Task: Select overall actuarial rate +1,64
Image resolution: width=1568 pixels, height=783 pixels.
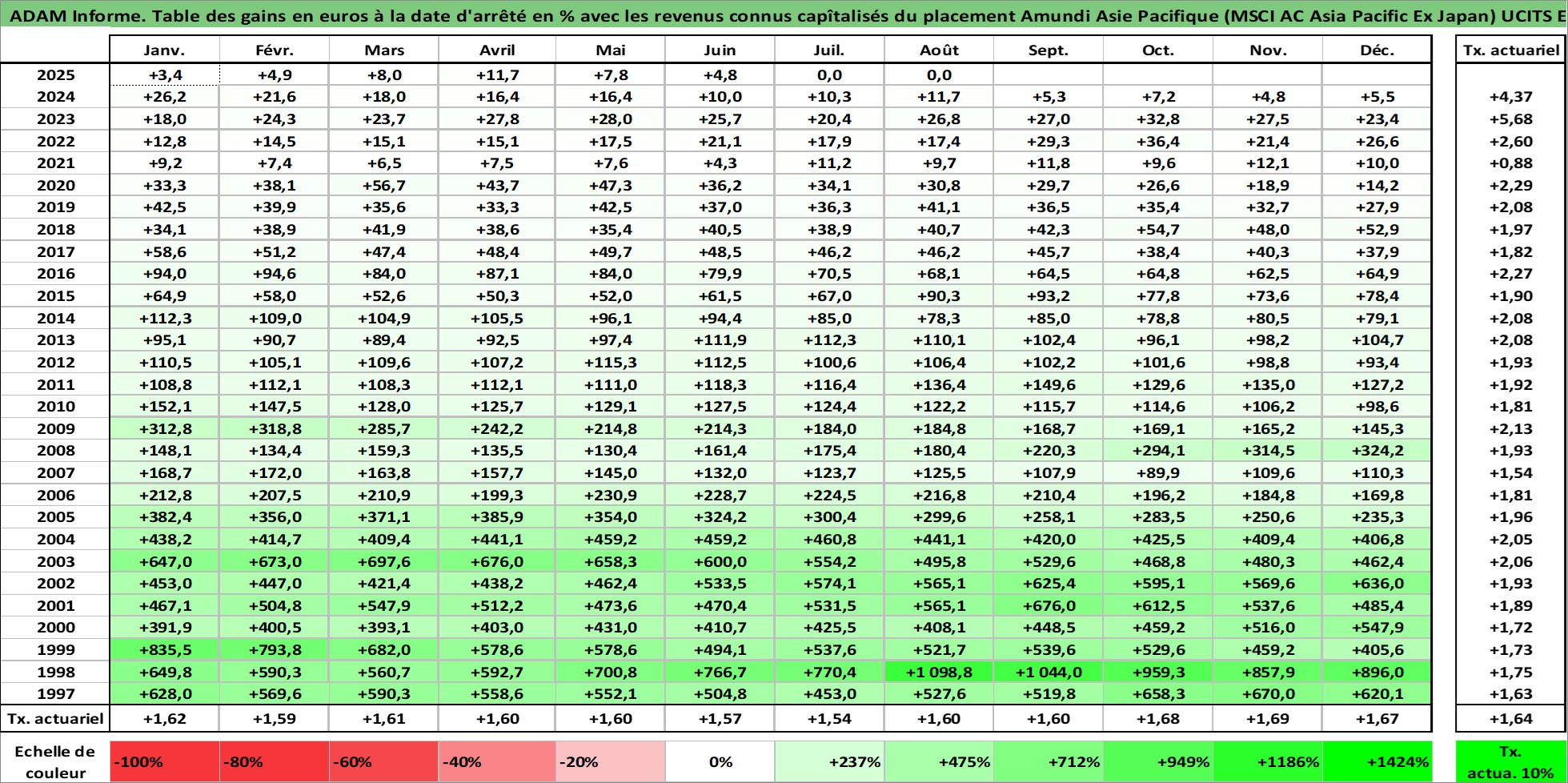Action: [x=1511, y=719]
